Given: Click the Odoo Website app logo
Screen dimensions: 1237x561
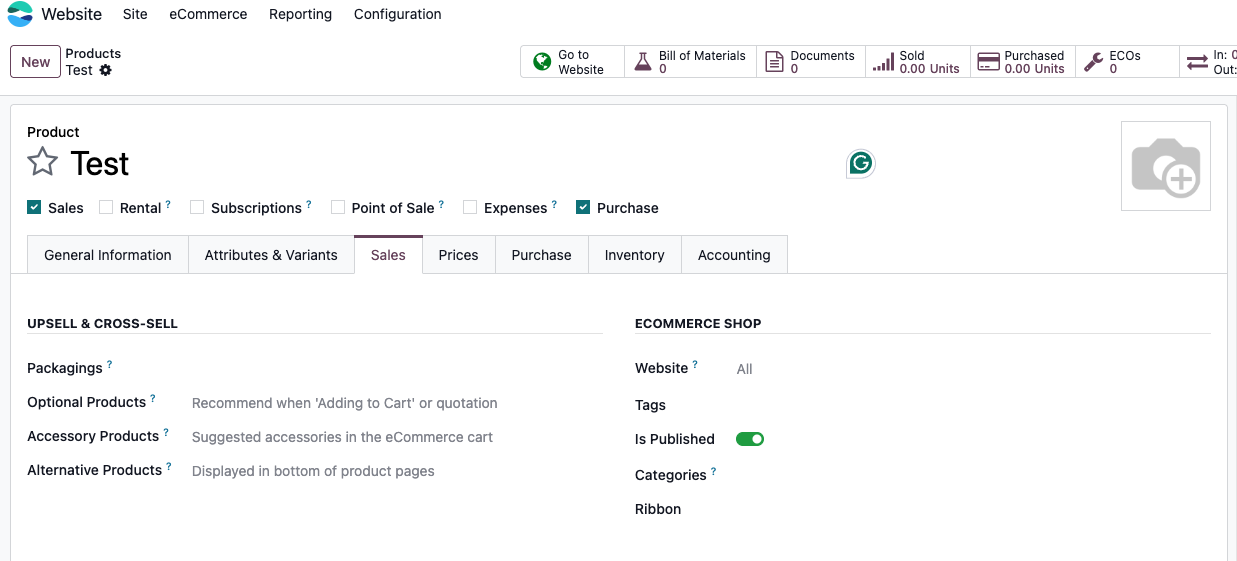Looking at the screenshot, I should point(20,14).
